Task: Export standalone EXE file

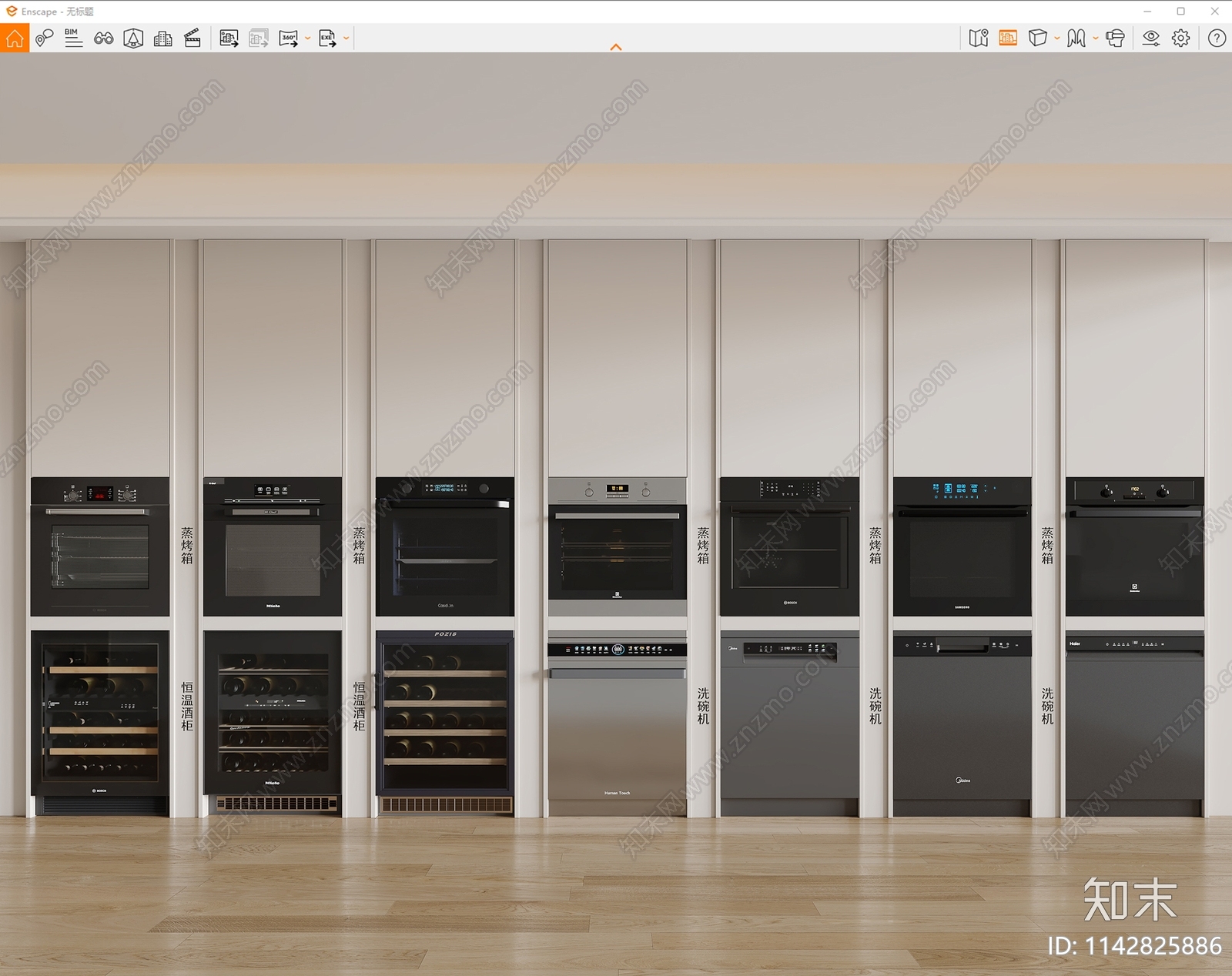Action: tap(328, 38)
